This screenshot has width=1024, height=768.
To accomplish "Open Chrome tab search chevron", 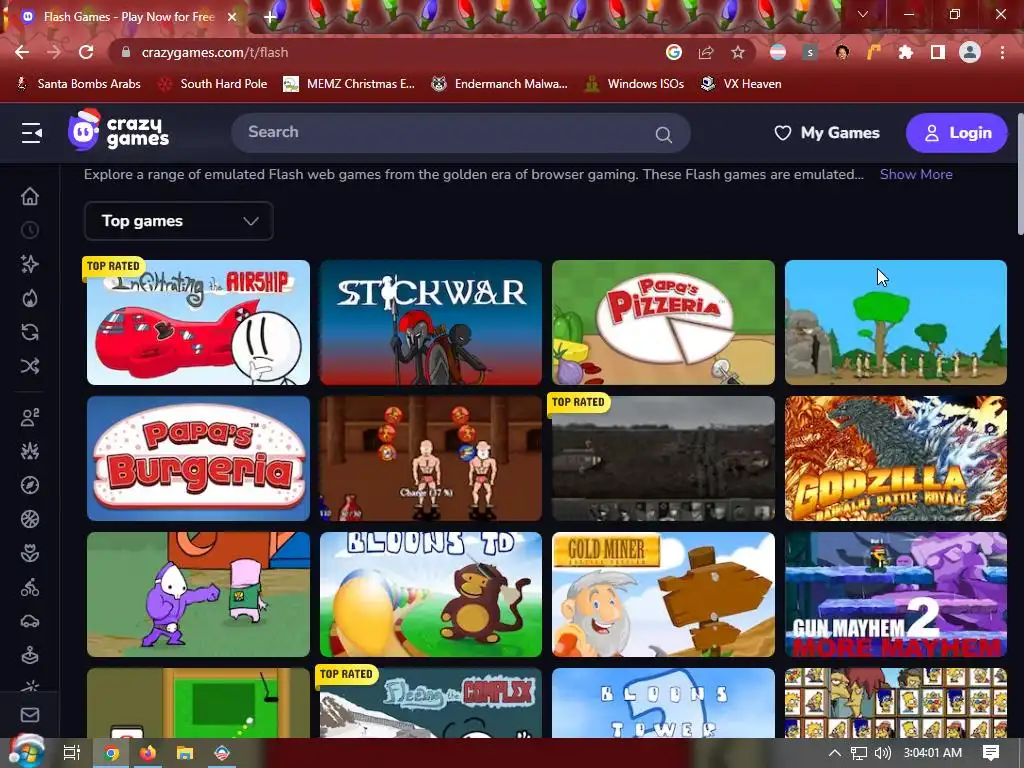I will pyautogui.click(x=863, y=14).
